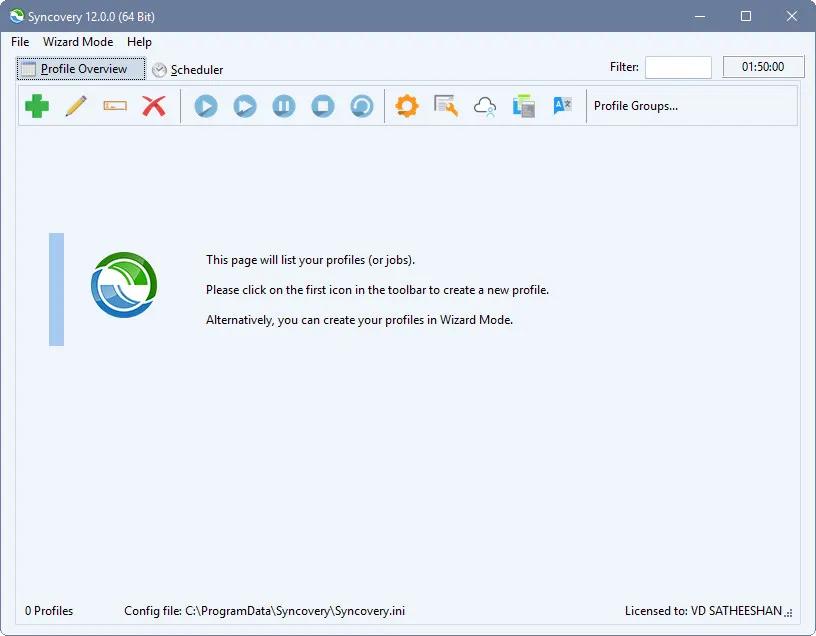Click the 01:50:00 timer button
816x636 pixels.
coord(763,67)
